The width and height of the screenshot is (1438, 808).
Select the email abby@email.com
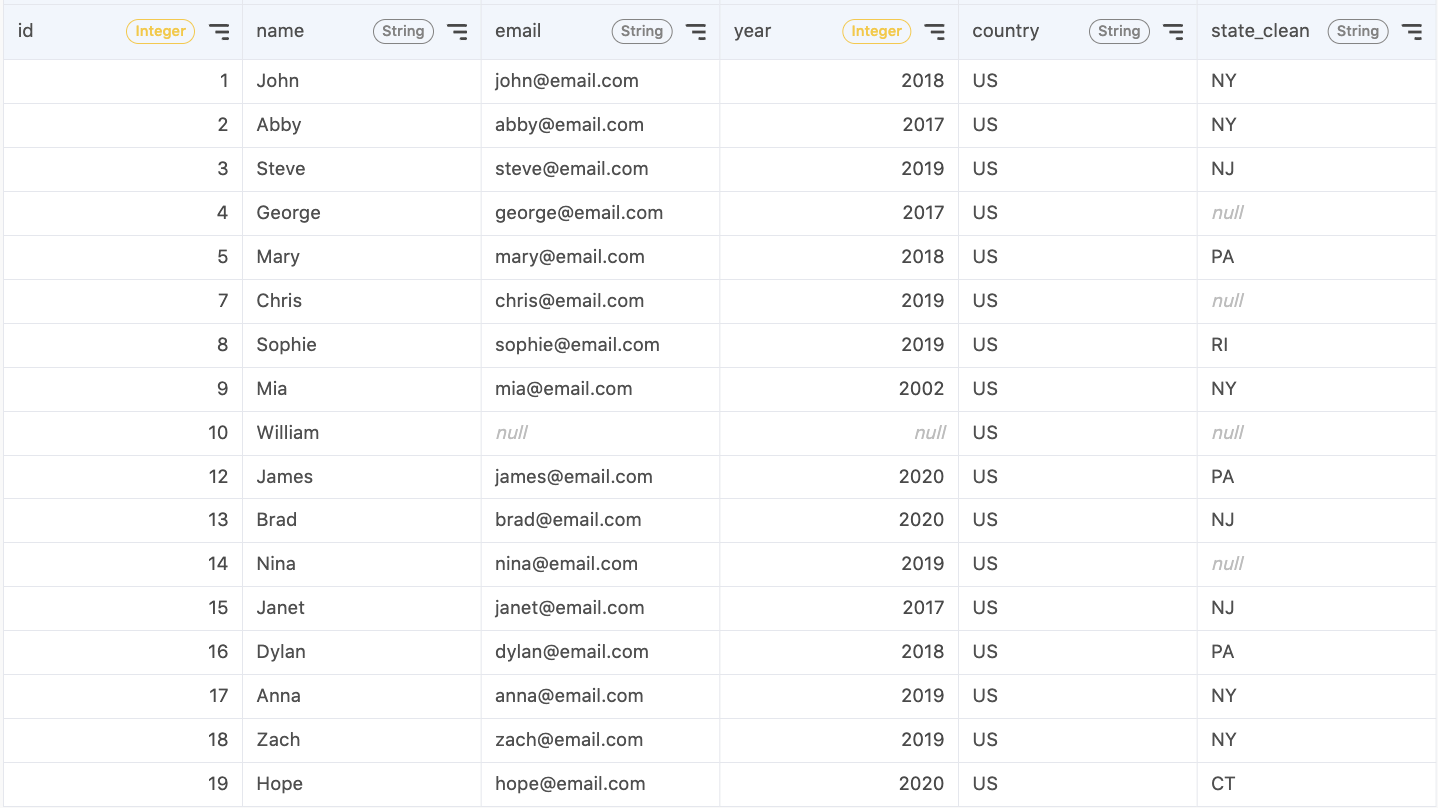pos(569,125)
